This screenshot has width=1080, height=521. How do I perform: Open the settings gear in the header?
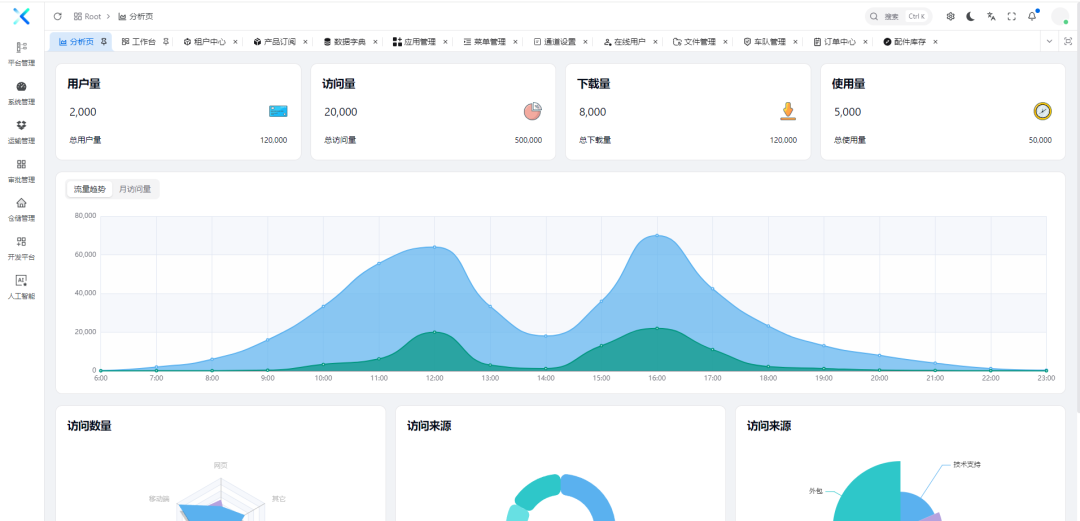(x=950, y=17)
